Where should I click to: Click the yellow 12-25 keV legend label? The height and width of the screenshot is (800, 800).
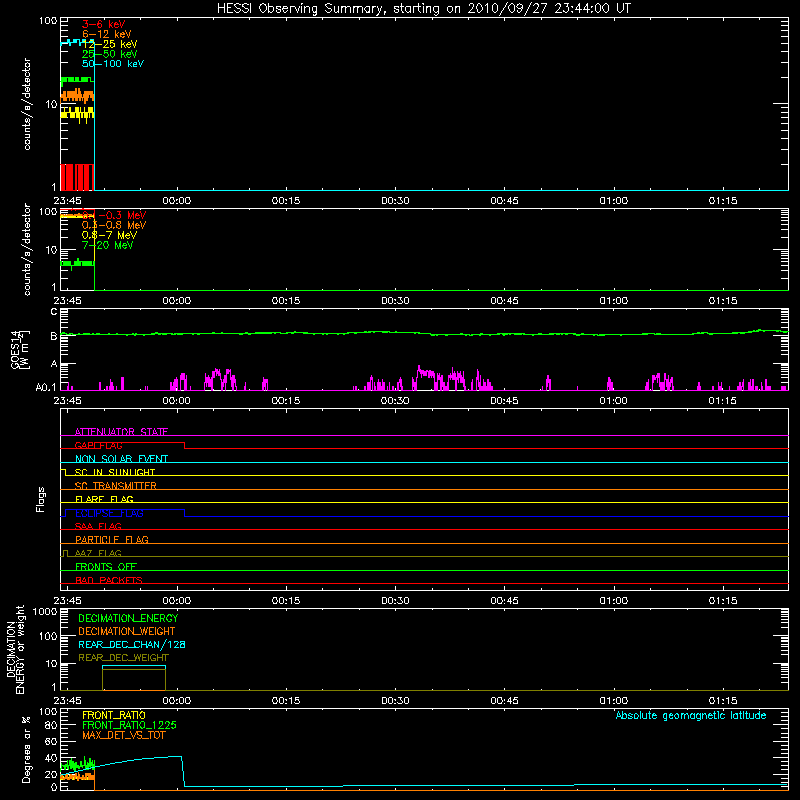110,44
